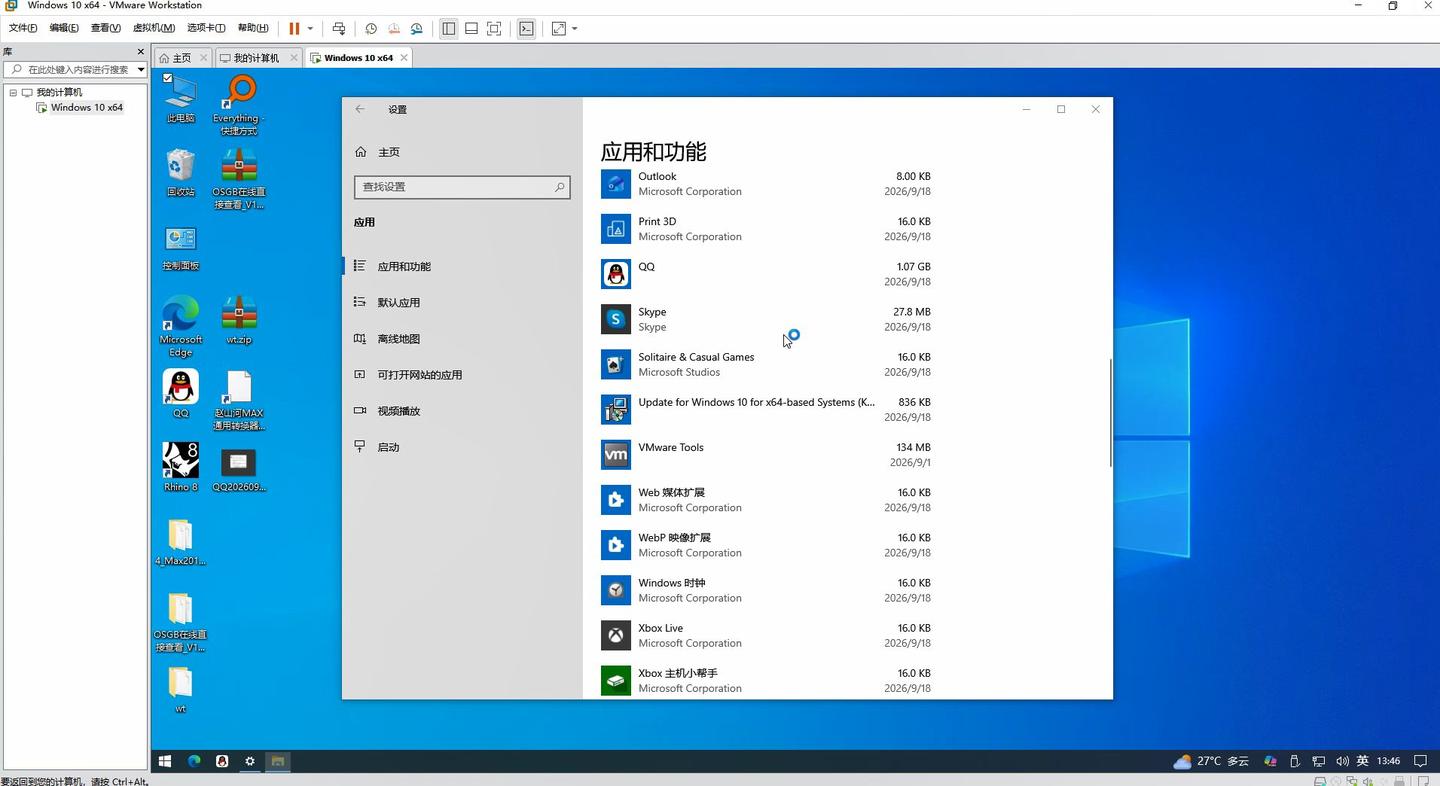The width and height of the screenshot is (1440, 786).
Task: Open the 此电脑 desktop icon
Action: 181,99
